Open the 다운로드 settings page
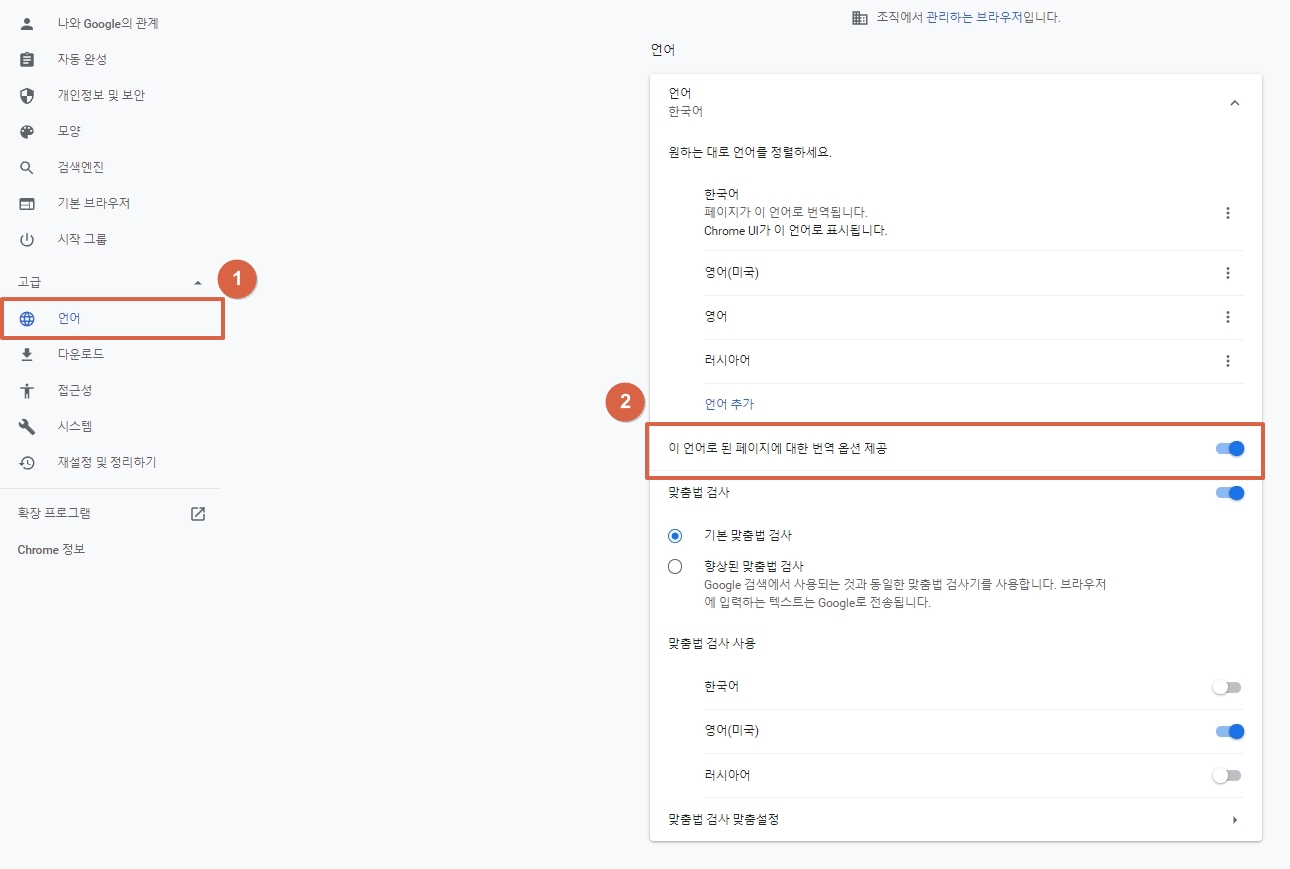This screenshot has width=1290, height=869. (81, 354)
